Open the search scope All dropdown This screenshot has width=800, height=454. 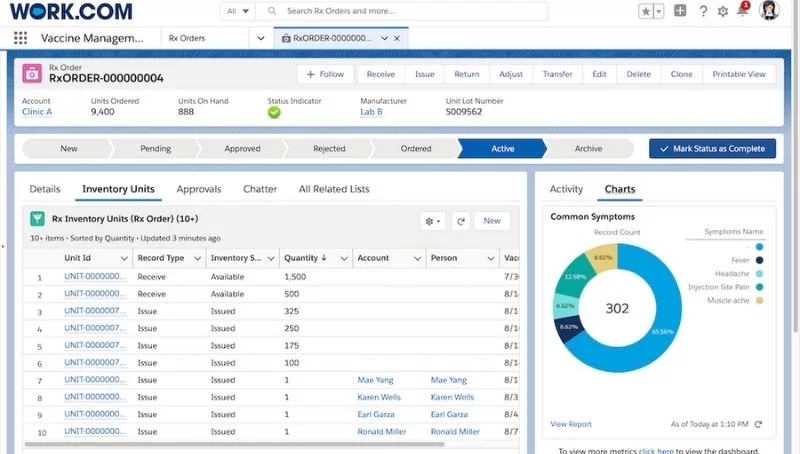pos(238,11)
